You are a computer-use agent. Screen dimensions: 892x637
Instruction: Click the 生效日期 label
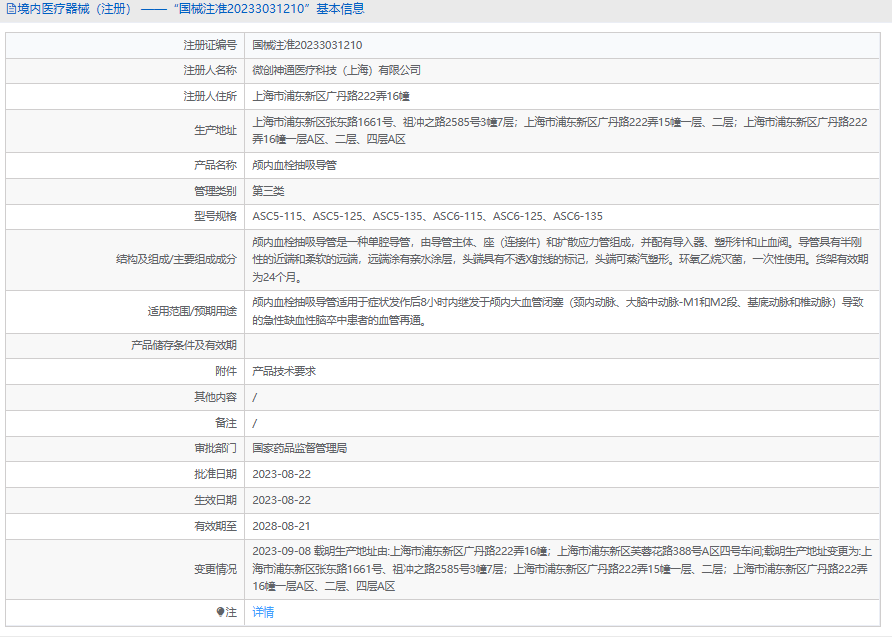(x=215, y=500)
